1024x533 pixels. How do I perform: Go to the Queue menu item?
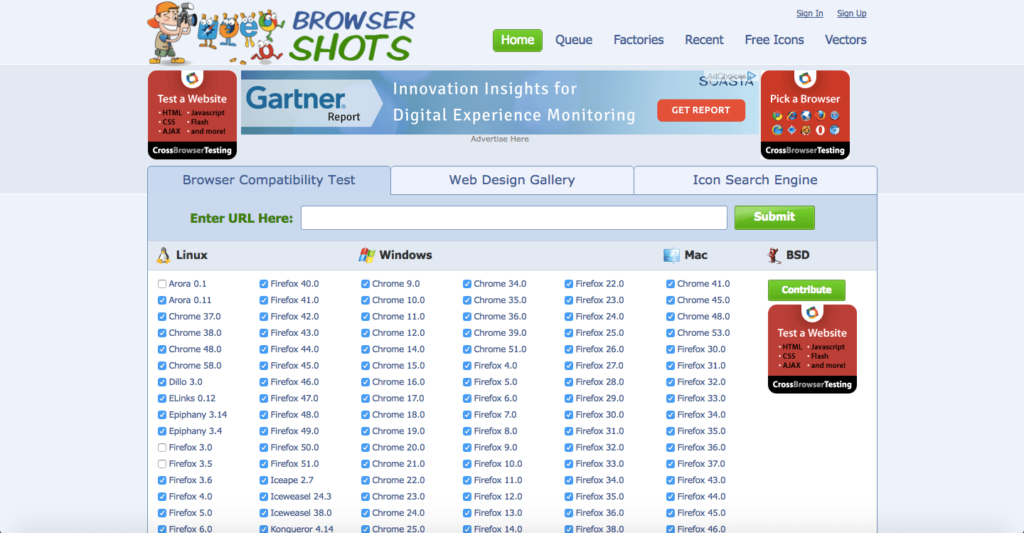[x=574, y=40]
